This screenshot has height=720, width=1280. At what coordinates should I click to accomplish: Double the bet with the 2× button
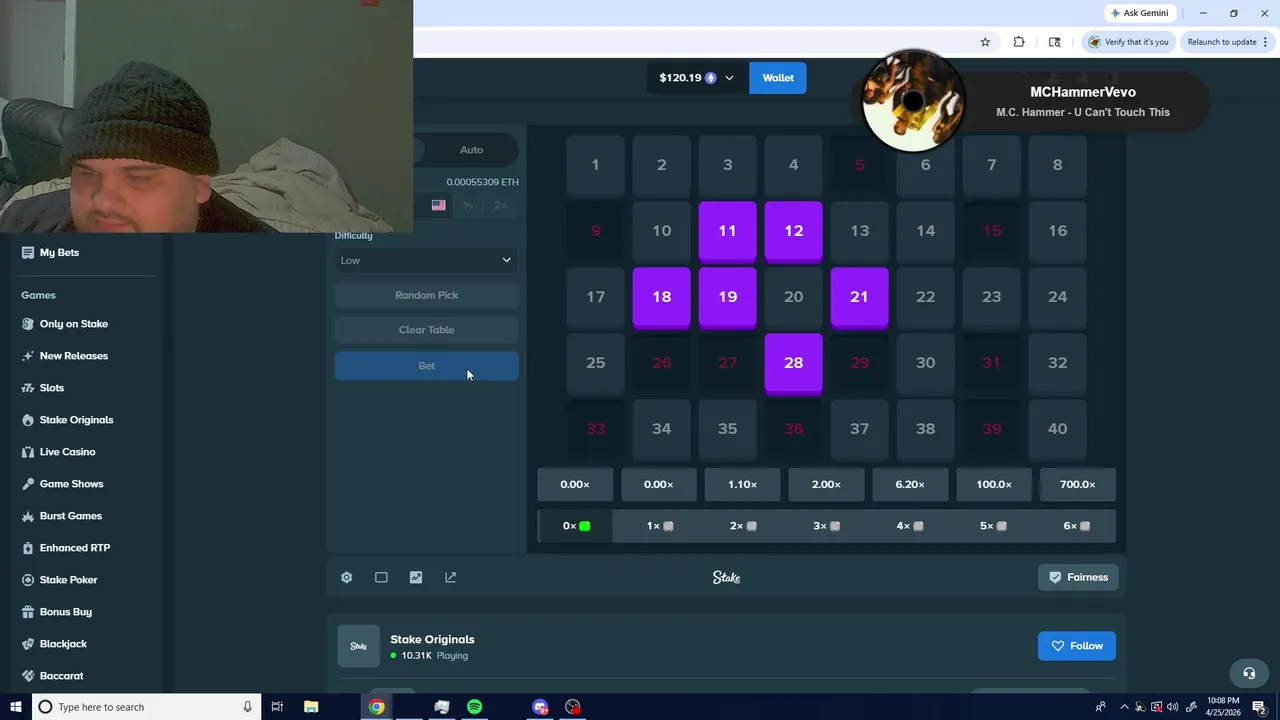501,205
